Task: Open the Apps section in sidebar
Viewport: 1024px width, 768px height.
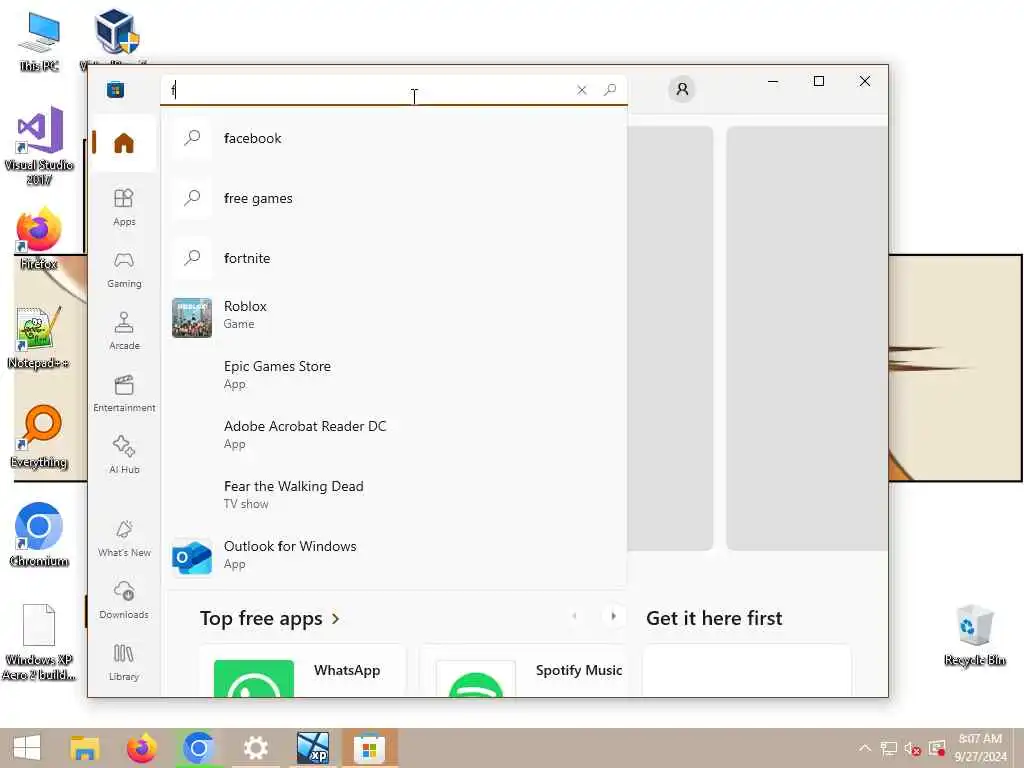Action: pos(123,207)
